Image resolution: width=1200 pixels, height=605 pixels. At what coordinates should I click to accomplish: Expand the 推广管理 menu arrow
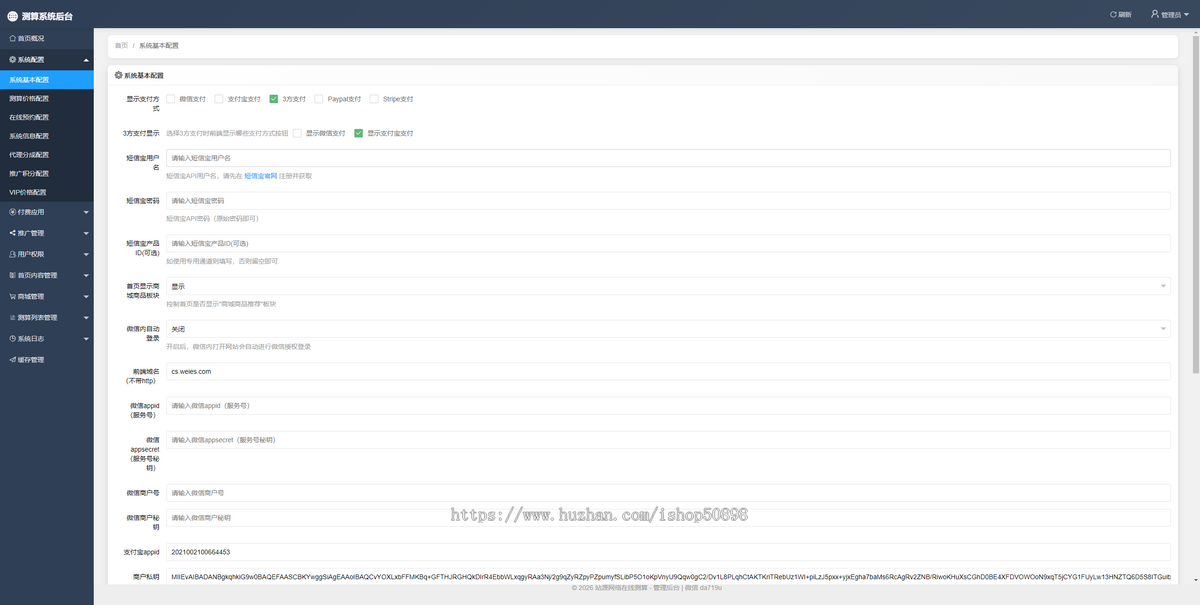coord(86,233)
